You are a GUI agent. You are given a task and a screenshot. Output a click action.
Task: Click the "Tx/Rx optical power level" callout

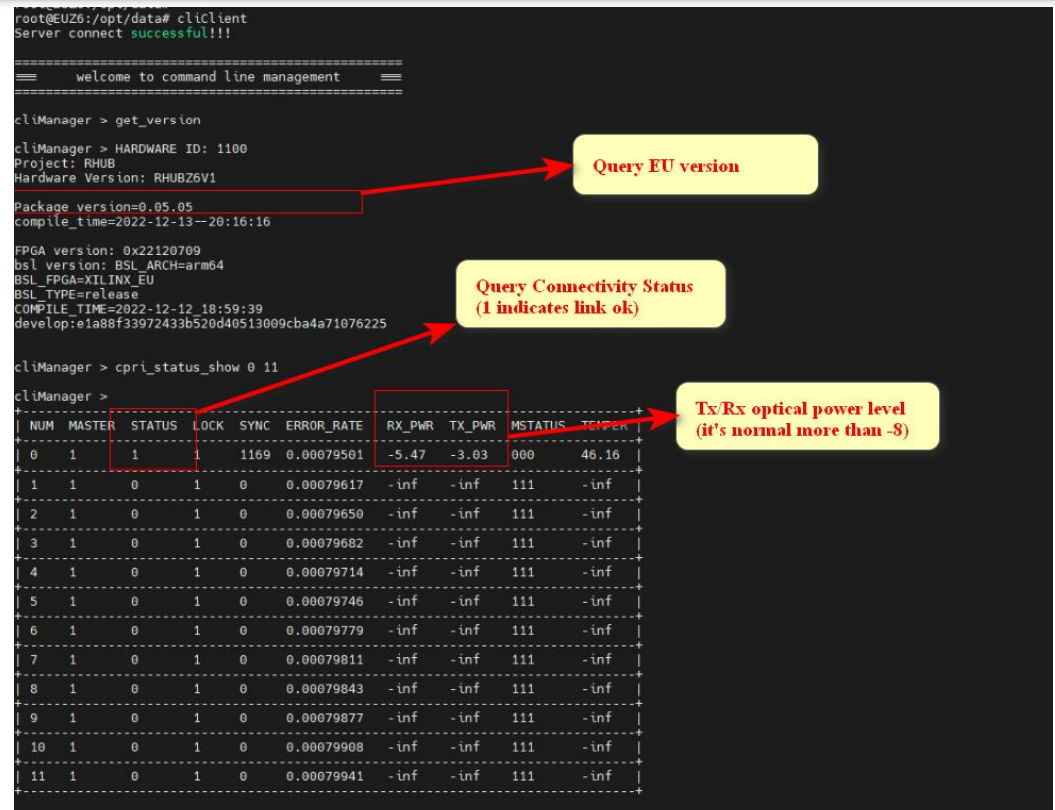(808, 417)
